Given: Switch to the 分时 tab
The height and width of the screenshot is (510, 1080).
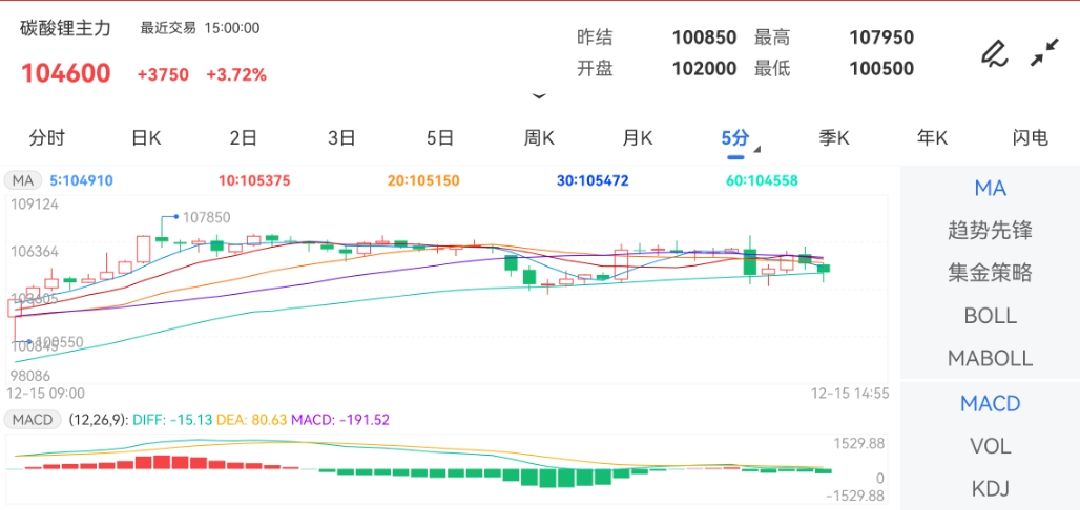Looking at the screenshot, I should (46, 138).
